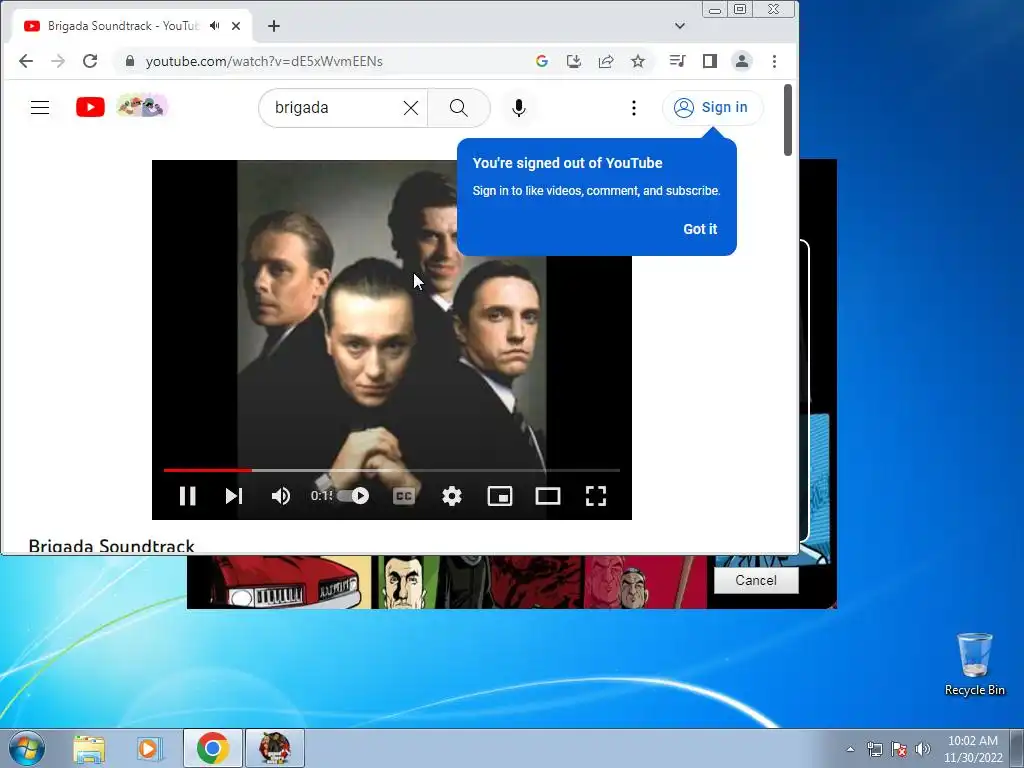Screen dimensions: 1024x768
Task: Click Cancel in the background GTA window
Action: click(756, 581)
